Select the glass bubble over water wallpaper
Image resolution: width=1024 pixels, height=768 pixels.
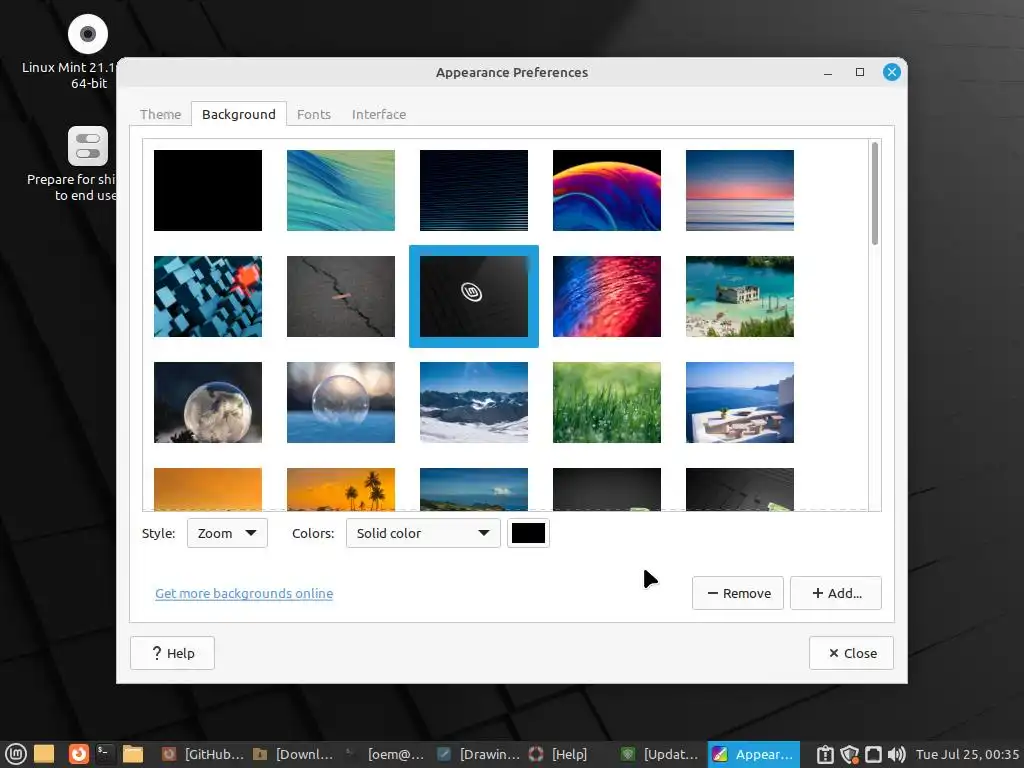(x=341, y=402)
